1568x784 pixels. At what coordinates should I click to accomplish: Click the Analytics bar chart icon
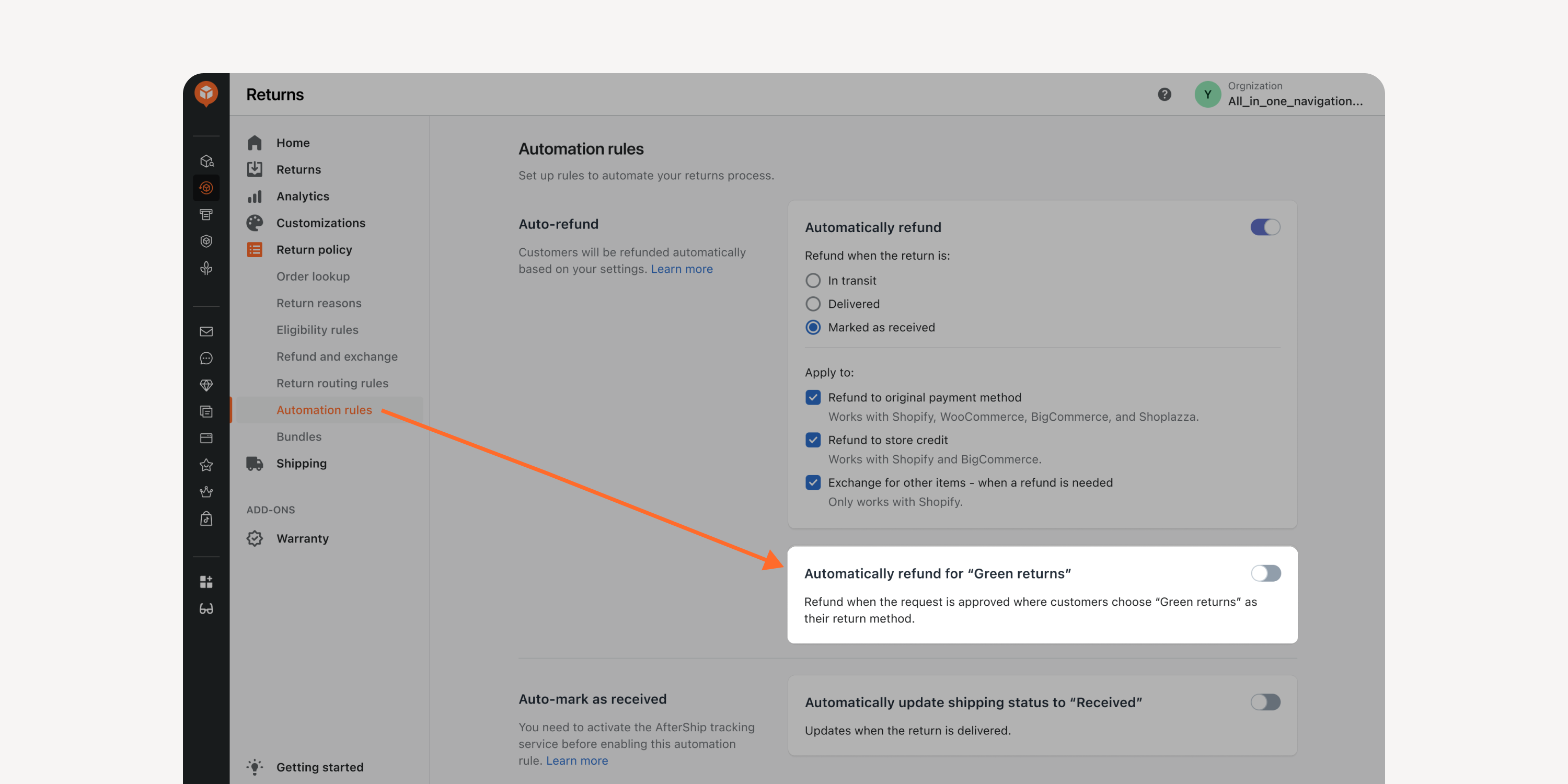point(255,196)
